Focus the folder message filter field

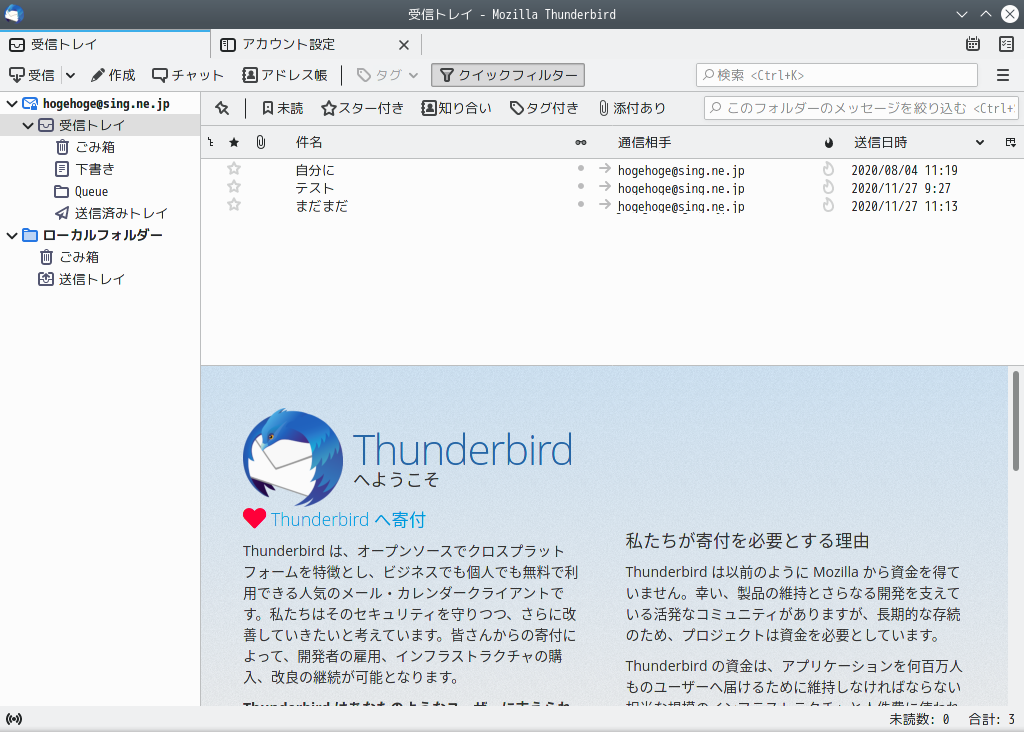tap(862, 108)
